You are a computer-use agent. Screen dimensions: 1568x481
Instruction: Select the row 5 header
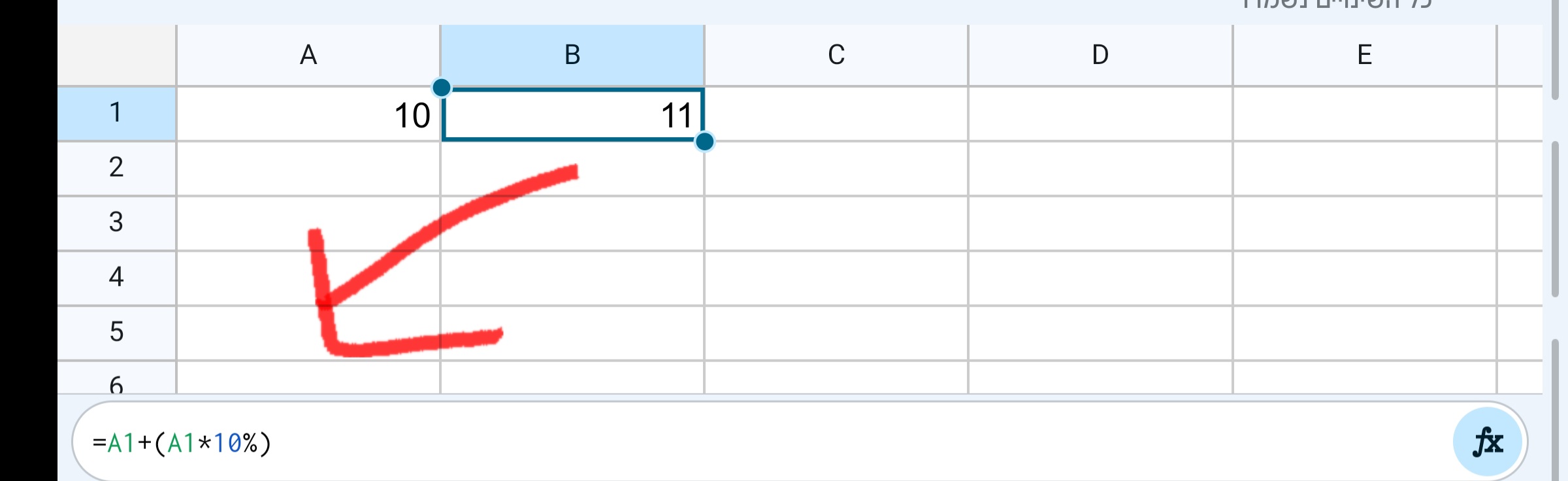[x=116, y=333]
